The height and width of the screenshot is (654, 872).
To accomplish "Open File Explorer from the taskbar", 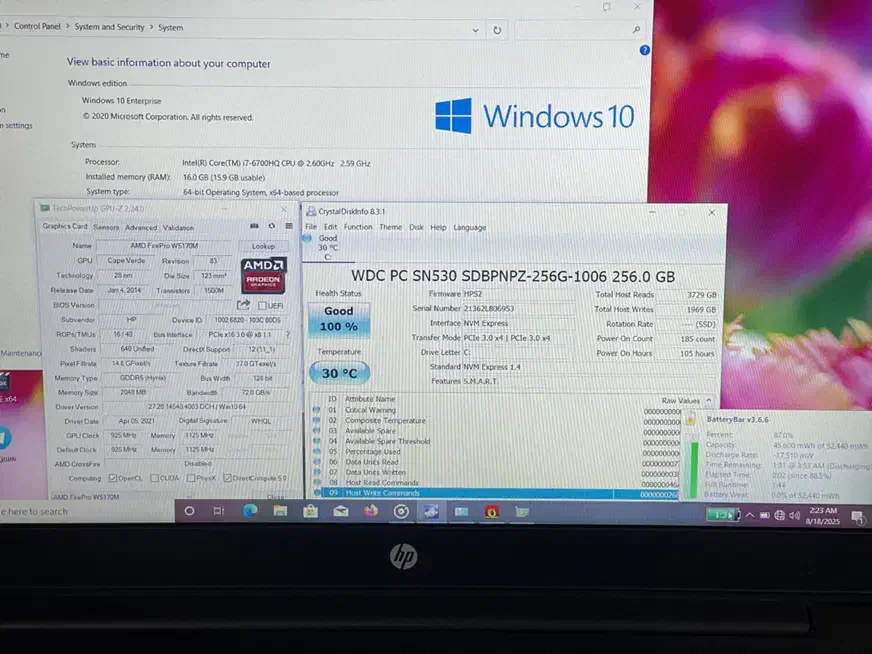I will pyautogui.click(x=280, y=511).
